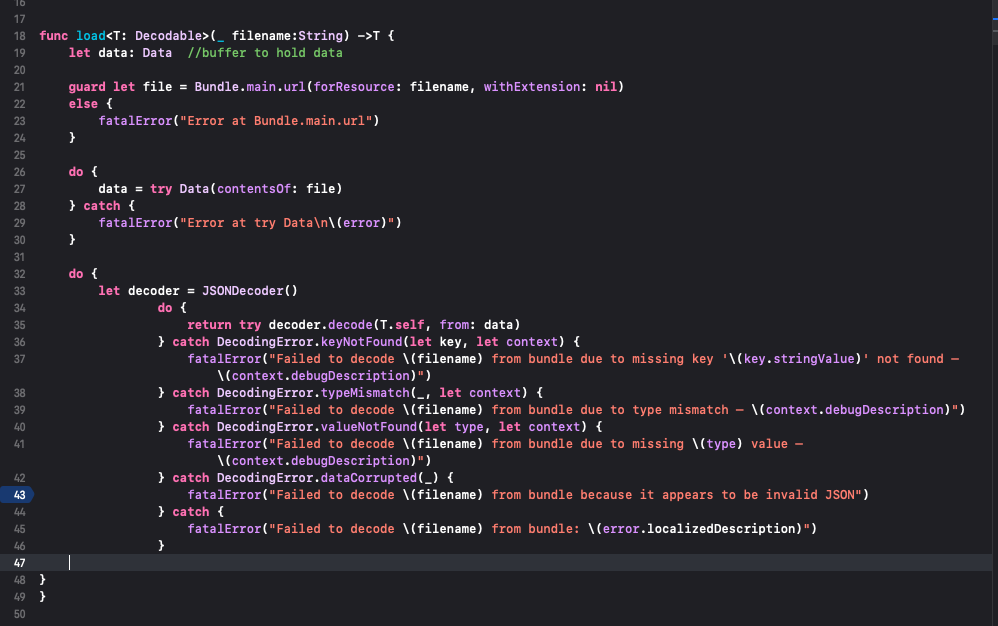This screenshot has width=998, height=626.
Task: Click line number 18 in the gutter
Action: point(19,36)
